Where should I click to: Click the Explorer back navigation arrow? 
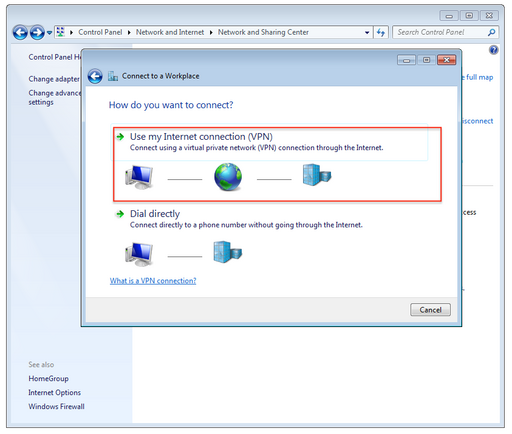tap(20, 33)
